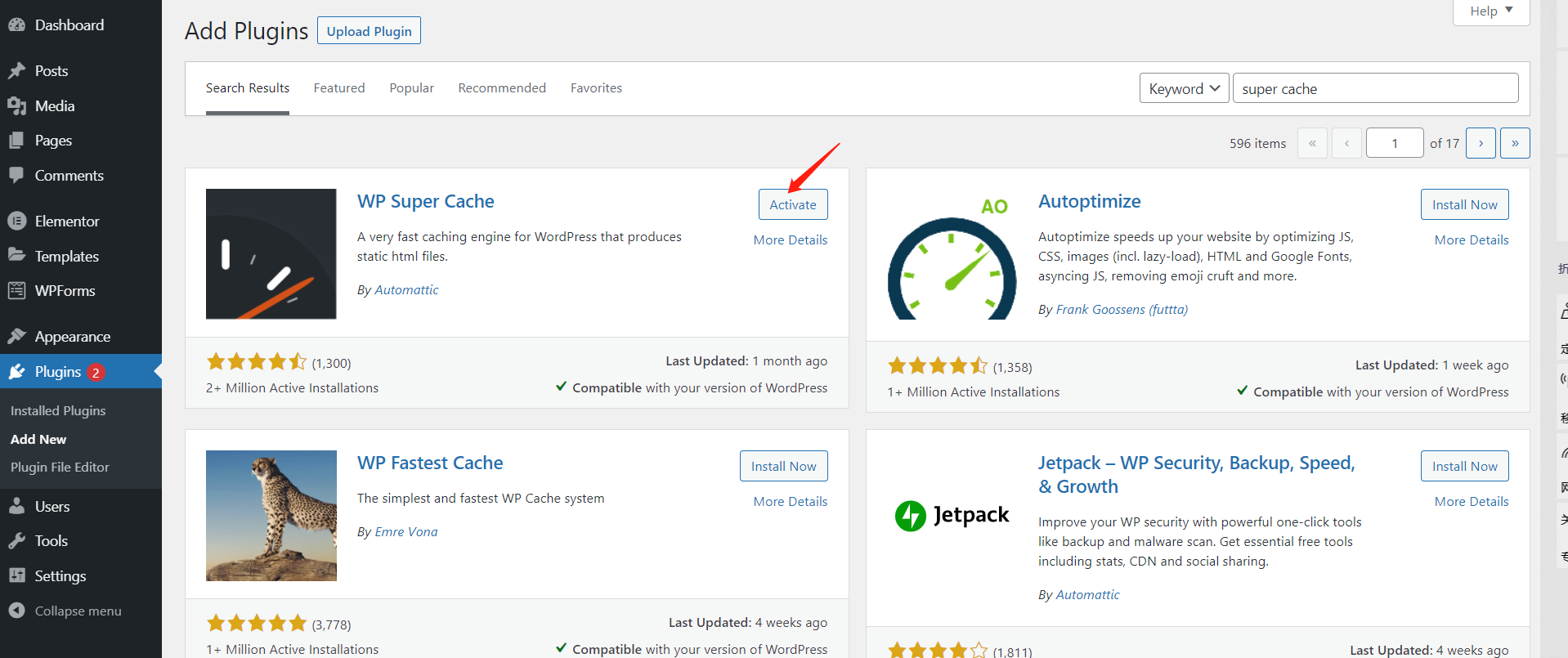Jump to last page of results

1515,143
